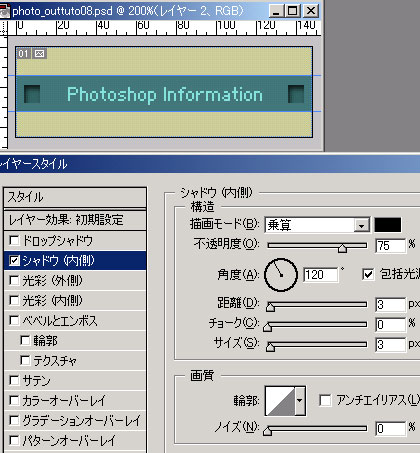Click the 不透明度 value field showing 75
420x453 pixels.
click(x=390, y=246)
